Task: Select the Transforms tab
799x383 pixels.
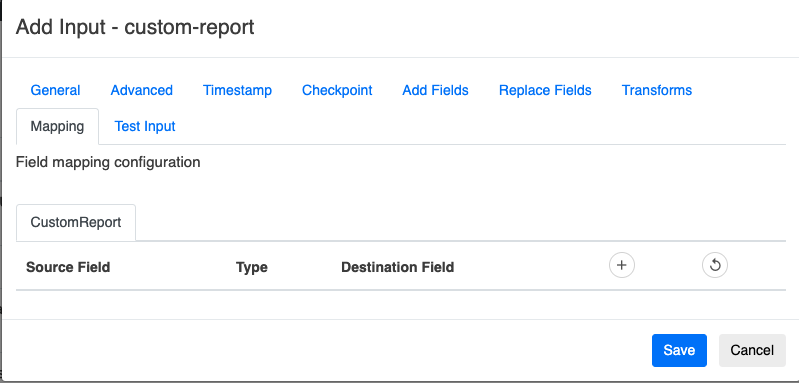Action: pos(657,90)
